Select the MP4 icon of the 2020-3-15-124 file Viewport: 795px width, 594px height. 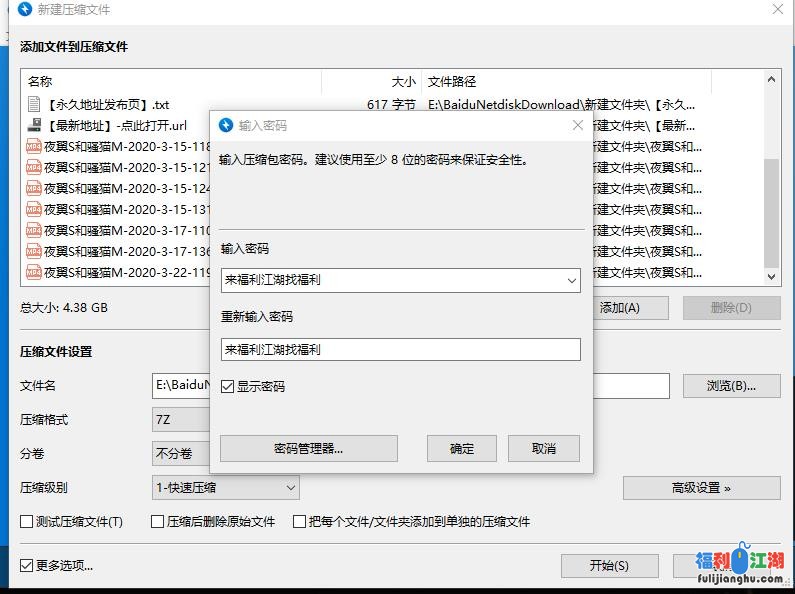(34, 188)
